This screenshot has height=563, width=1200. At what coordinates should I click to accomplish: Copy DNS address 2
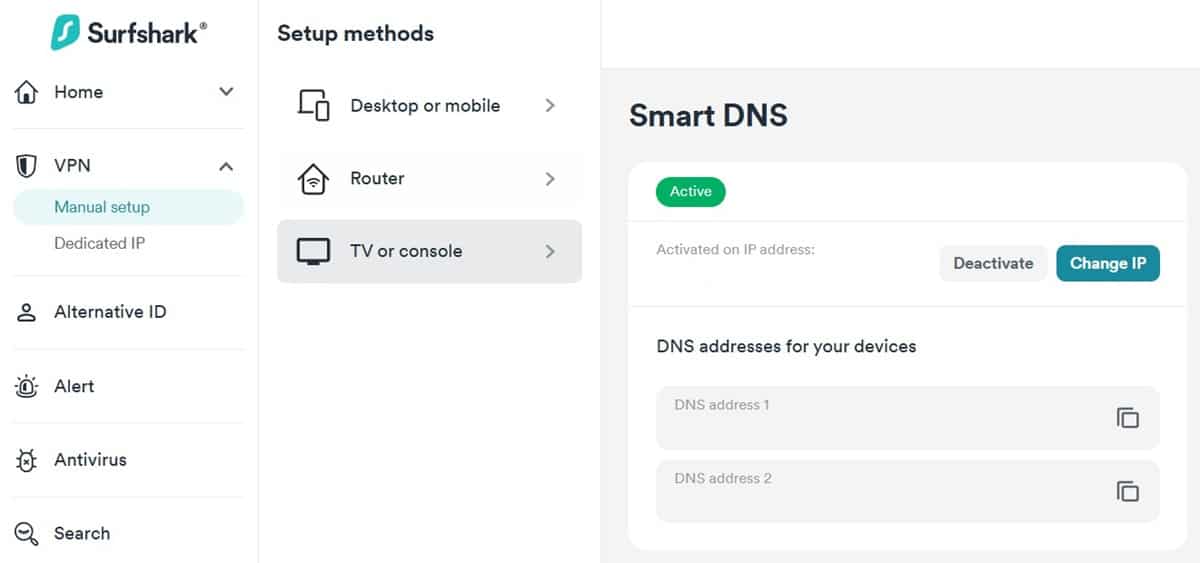[1127, 491]
